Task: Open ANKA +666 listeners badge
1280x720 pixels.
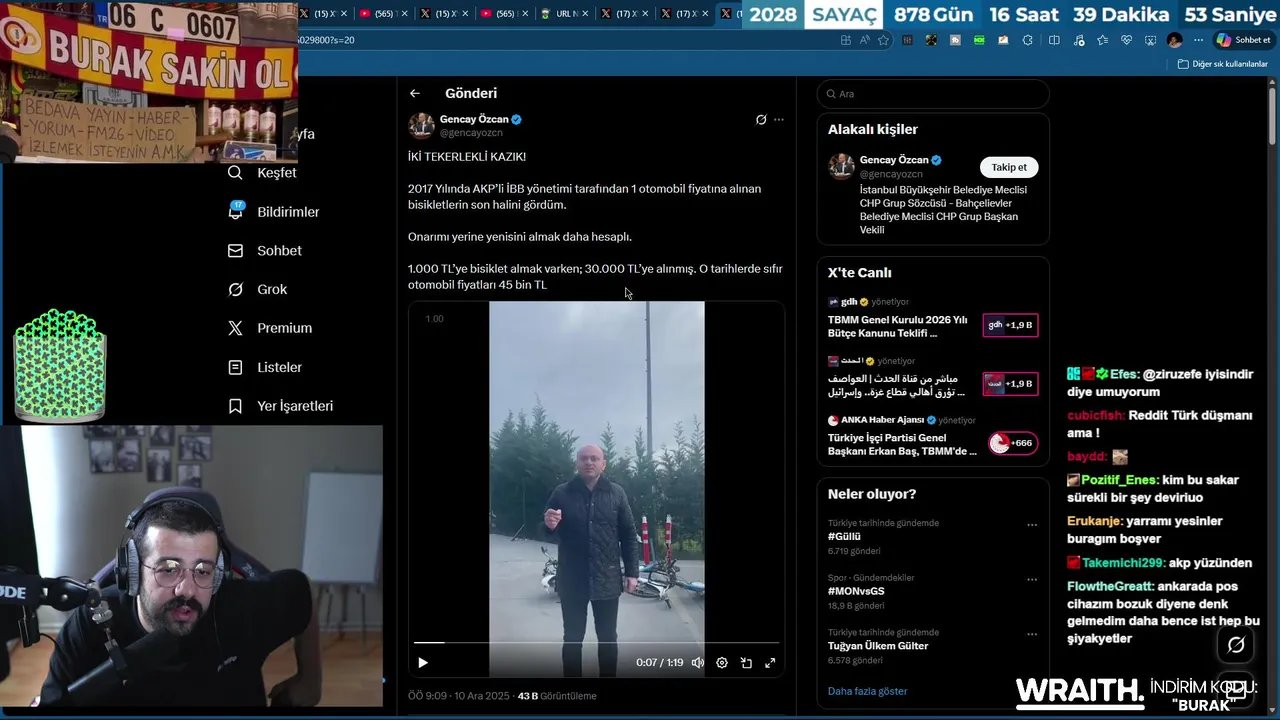Action: (1012, 443)
